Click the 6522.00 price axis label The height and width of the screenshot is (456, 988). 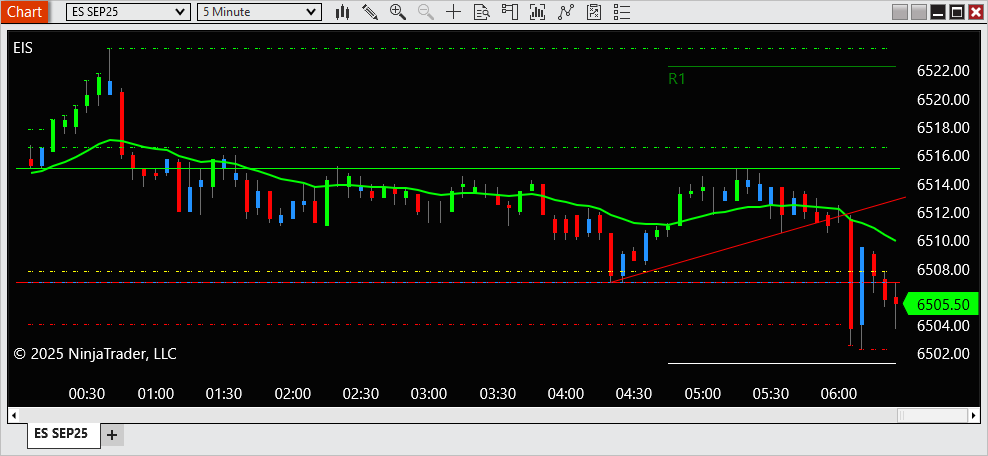click(x=943, y=71)
